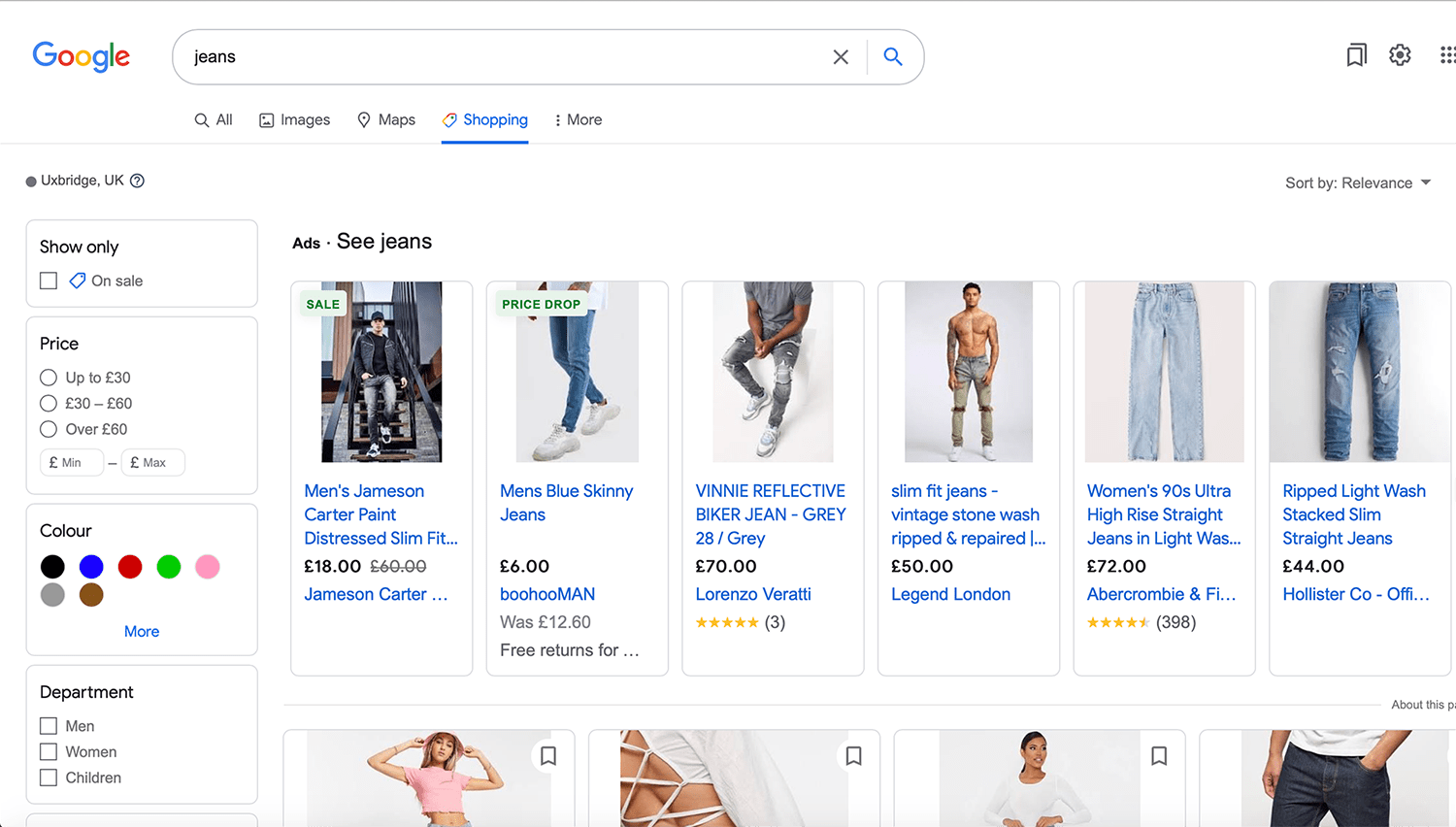
Task: Click the location help question mark icon
Action: click(x=137, y=181)
